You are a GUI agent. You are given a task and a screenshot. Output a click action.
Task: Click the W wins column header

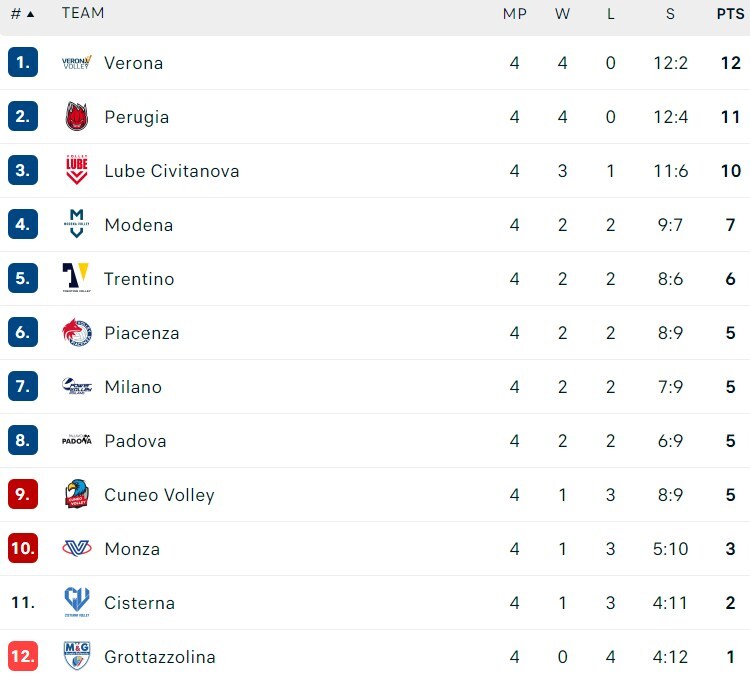click(x=563, y=14)
